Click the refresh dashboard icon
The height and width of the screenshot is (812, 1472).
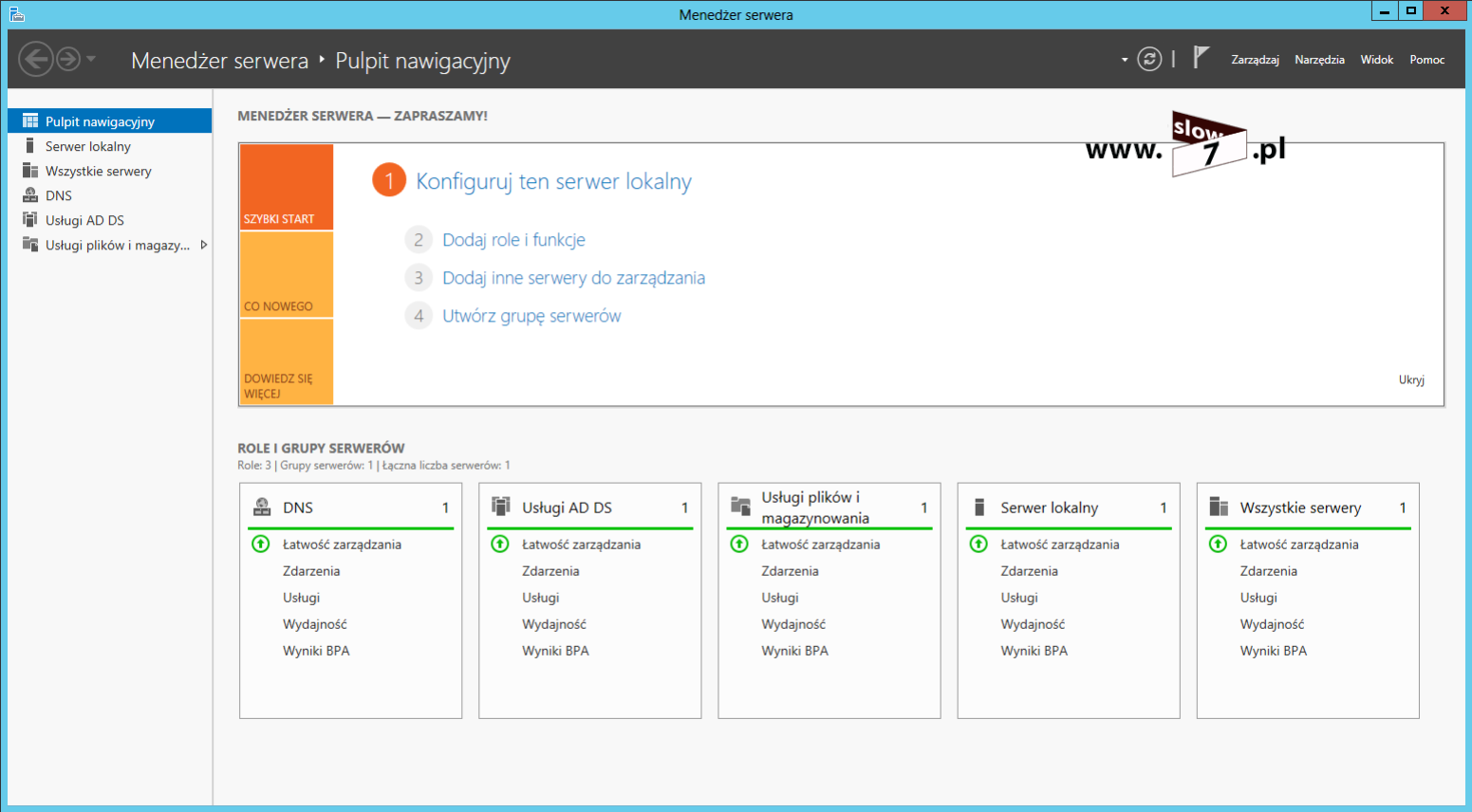coord(1149,59)
